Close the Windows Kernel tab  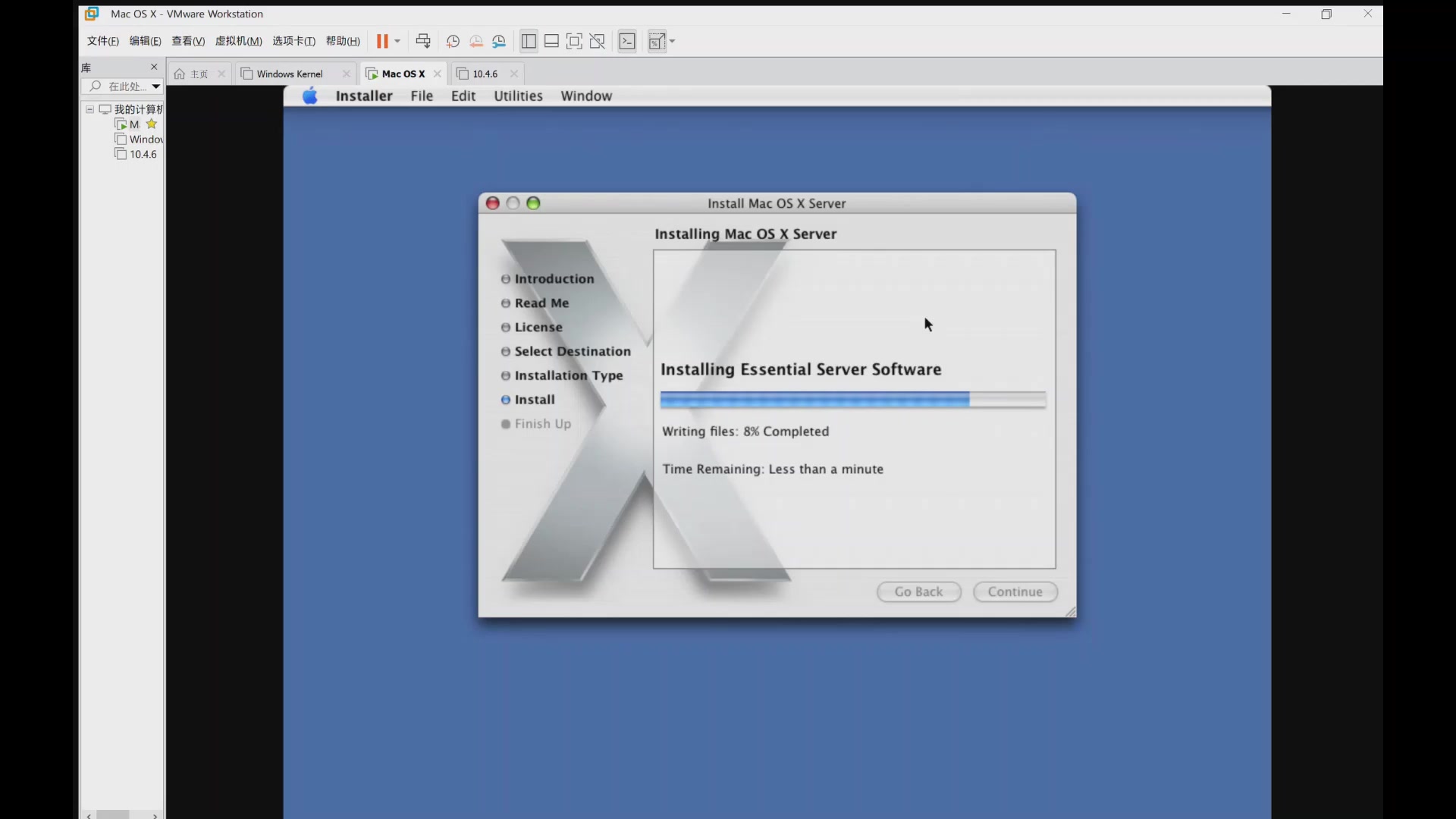[347, 74]
